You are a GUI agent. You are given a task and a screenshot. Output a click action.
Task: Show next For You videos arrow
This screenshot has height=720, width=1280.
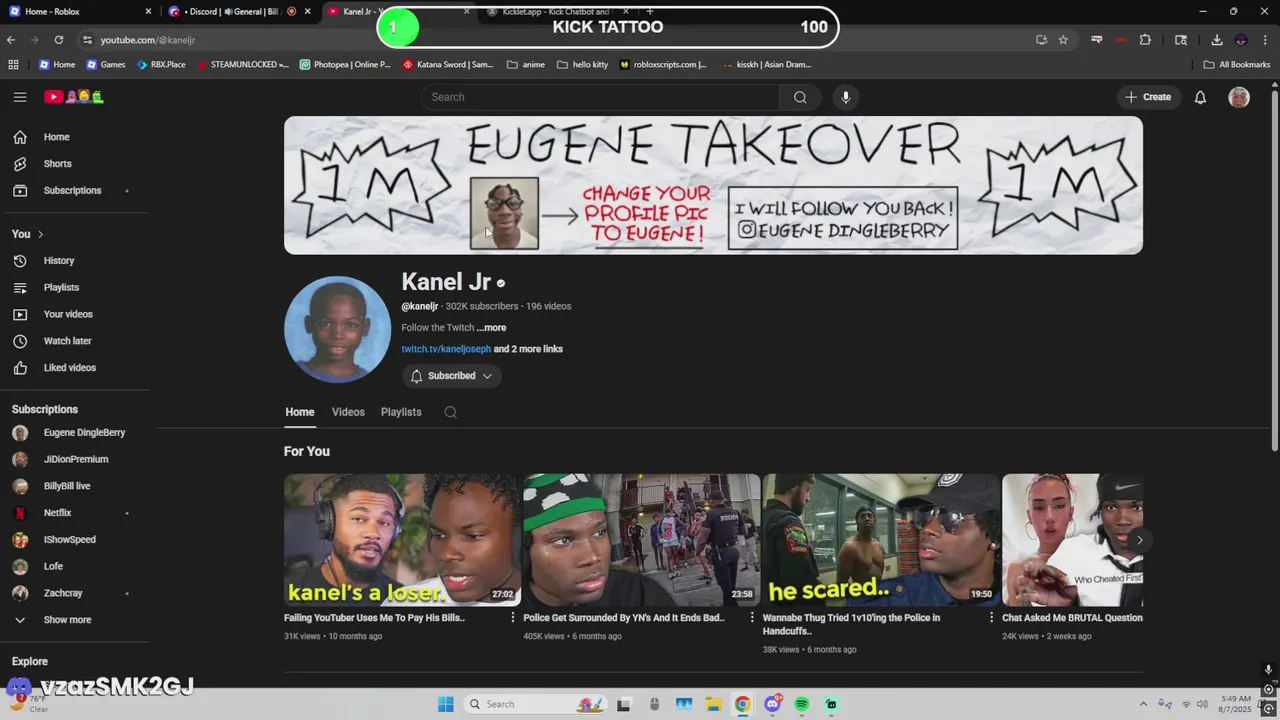tap(1139, 540)
